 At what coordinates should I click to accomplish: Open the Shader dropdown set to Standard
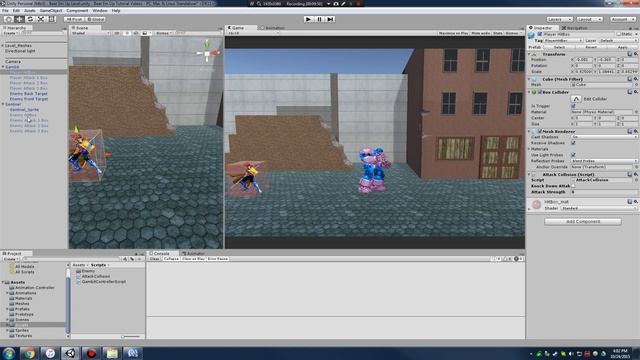point(599,208)
